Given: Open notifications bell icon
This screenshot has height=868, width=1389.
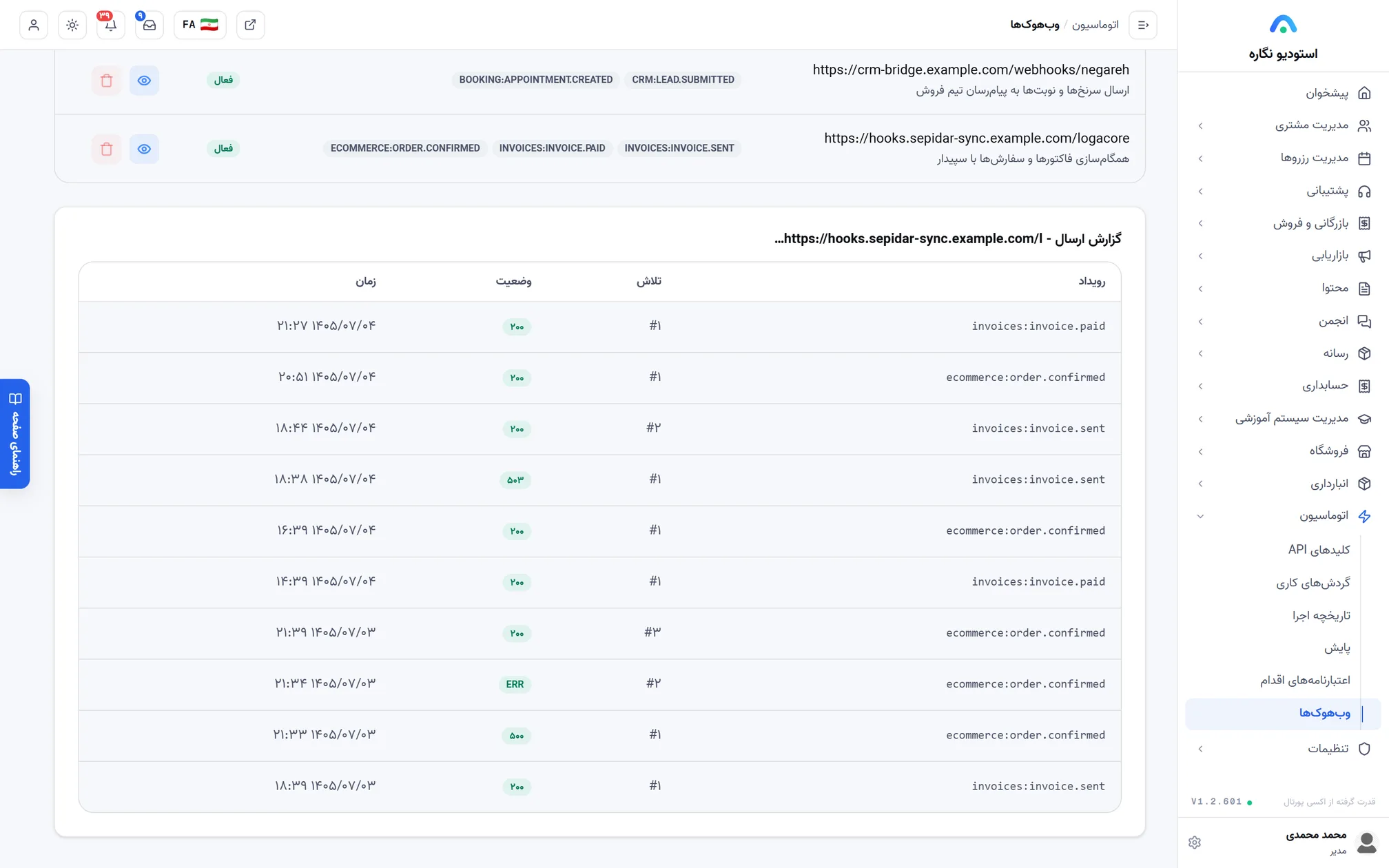Looking at the screenshot, I should pos(111,25).
